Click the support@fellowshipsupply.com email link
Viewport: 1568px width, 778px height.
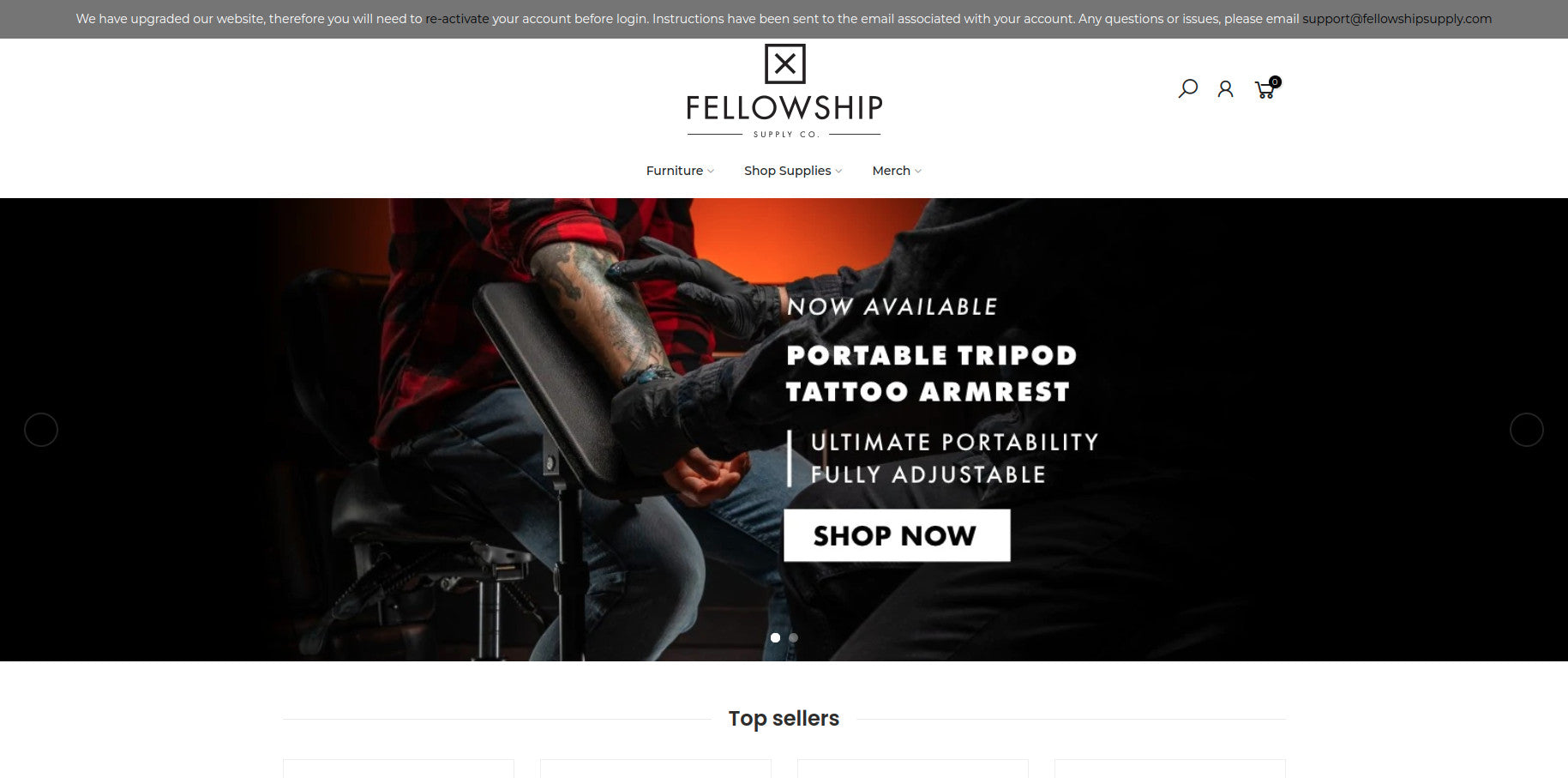pos(1397,19)
